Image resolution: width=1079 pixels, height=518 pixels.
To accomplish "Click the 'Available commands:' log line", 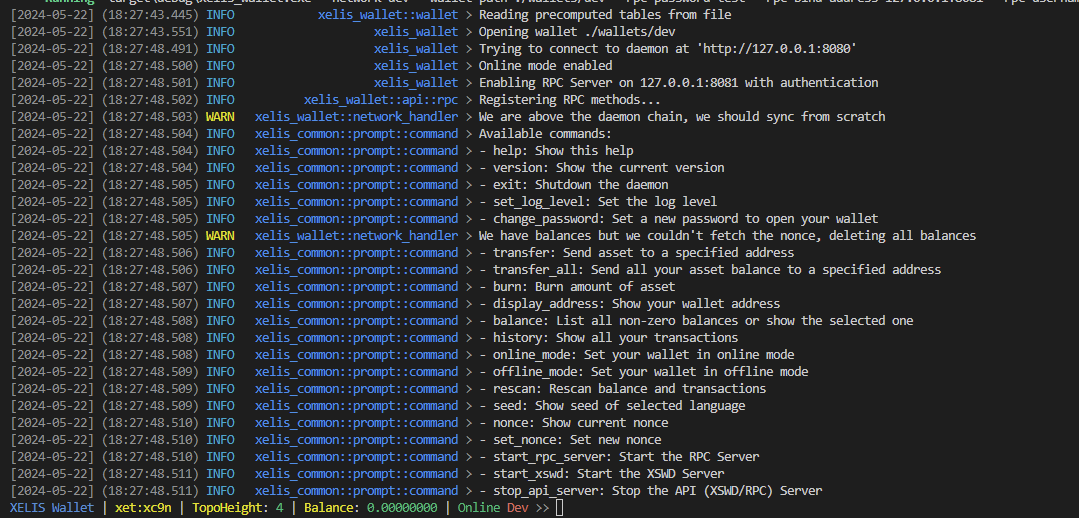I will point(545,133).
